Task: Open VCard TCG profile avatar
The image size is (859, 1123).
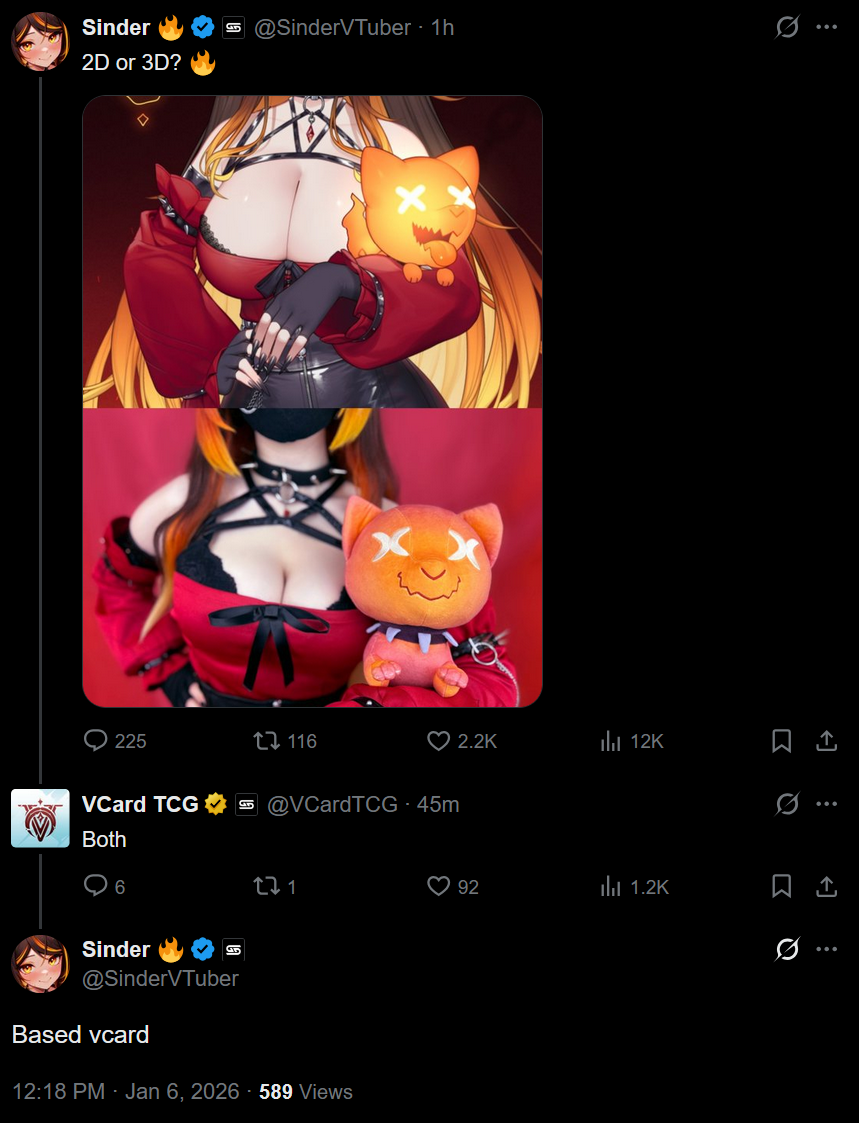Action: click(x=40, y=818)
